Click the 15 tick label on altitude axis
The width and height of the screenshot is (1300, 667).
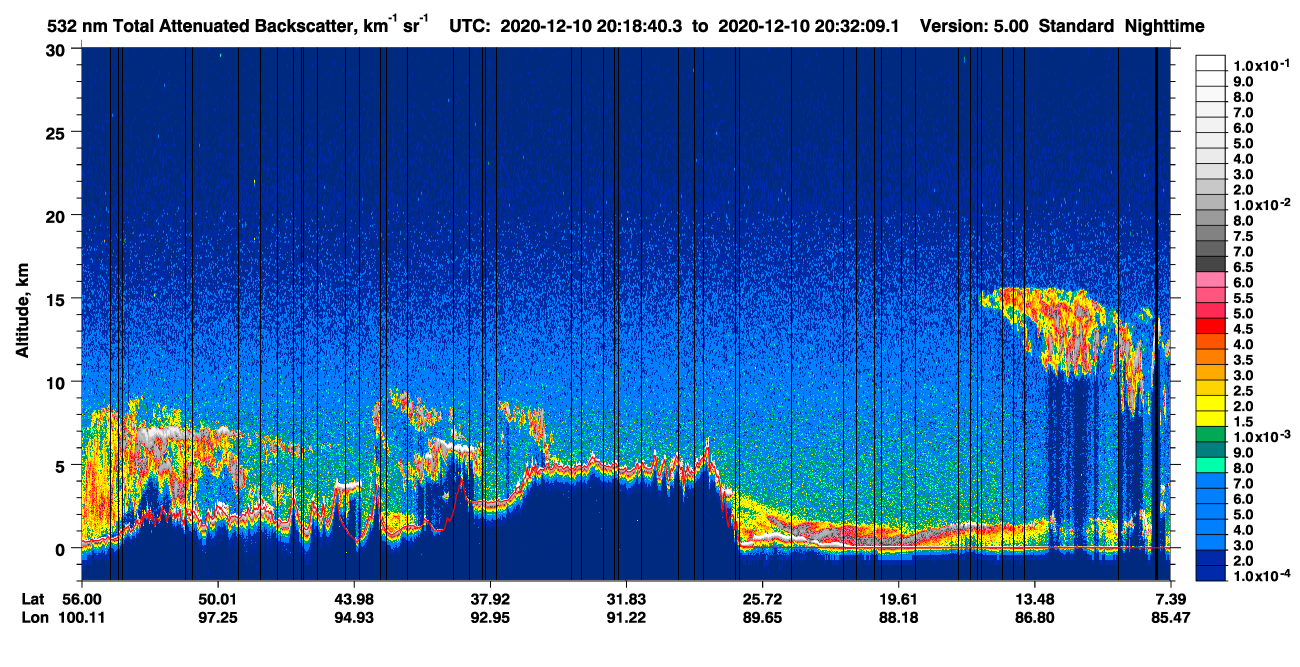(58, 298)
